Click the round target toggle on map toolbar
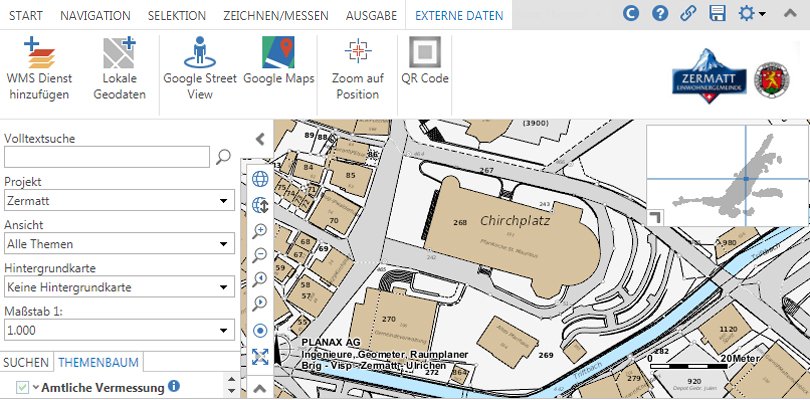This screenshot has height=400, width=810. (260, 330)
